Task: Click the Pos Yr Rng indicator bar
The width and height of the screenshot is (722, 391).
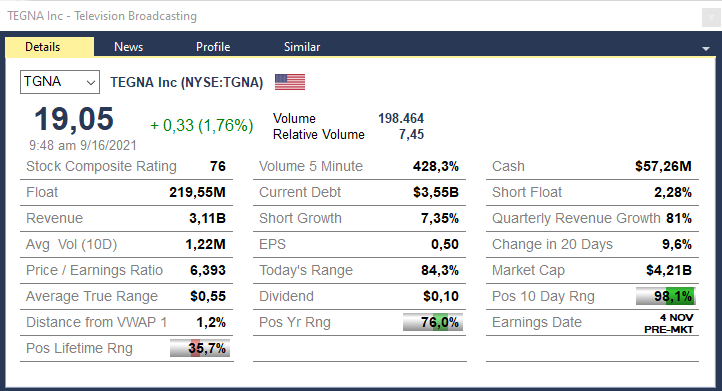Action: click(x=432, y=322)
